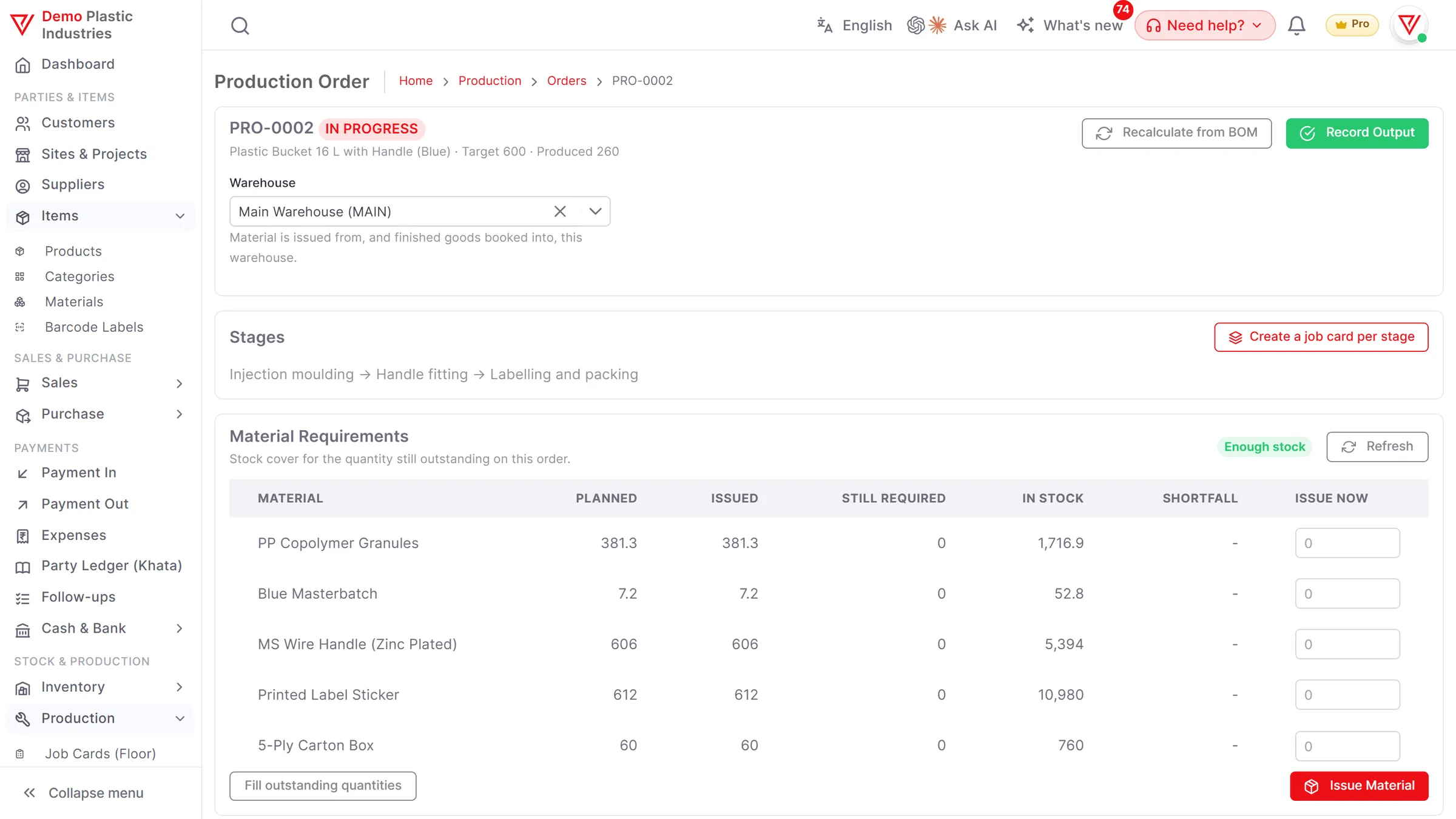Click the Record Output button

[1357, 133]
